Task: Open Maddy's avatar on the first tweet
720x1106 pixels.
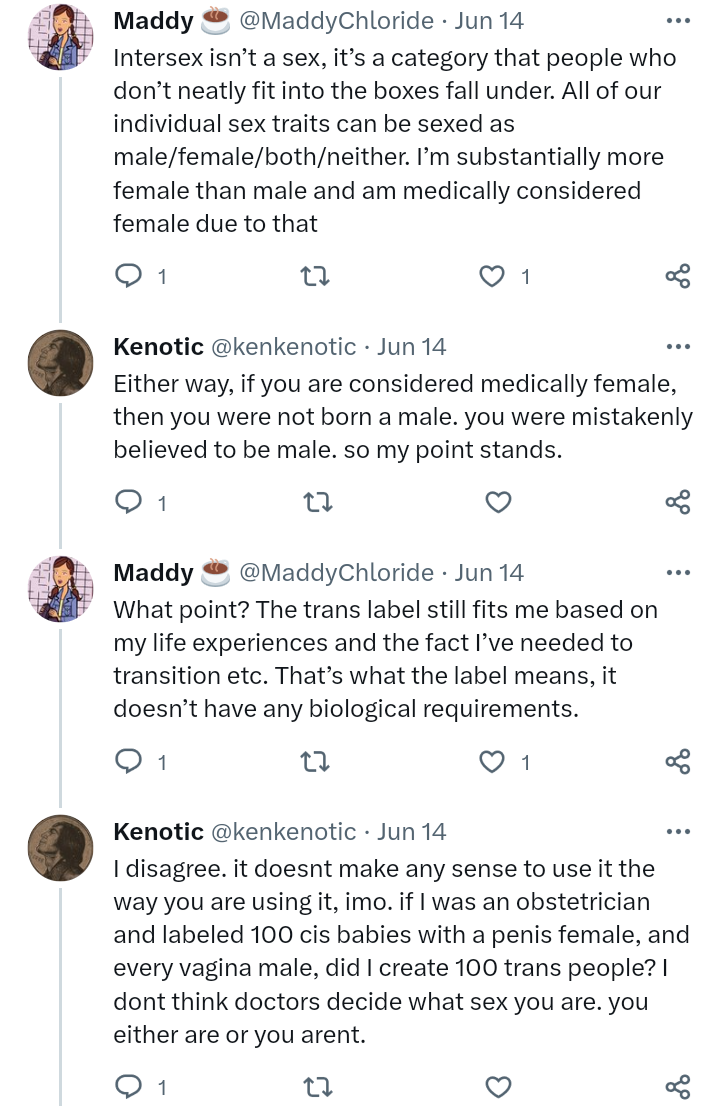Action: pyautogui.click(x=61, y=38)
